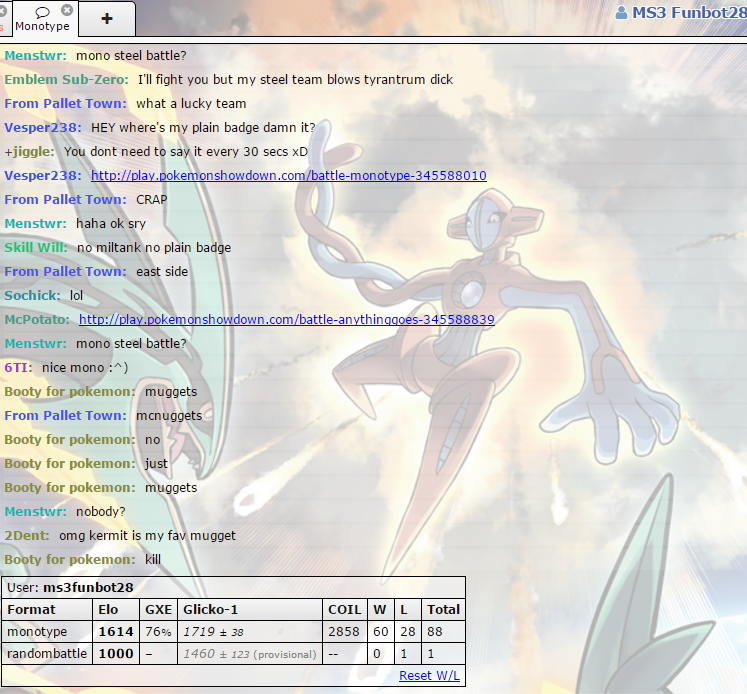The height and width of the screenshot is (694, 747).
Task: Select the provisional Glicko-1 value 1460
Action: pyautogui.click(x=249, y=654)
